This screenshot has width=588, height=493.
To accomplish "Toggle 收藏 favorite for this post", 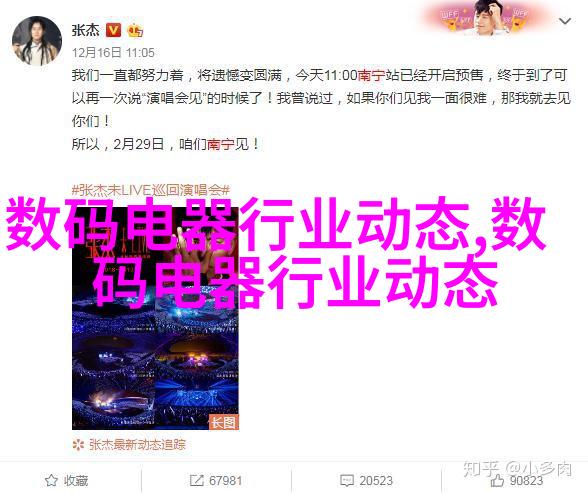I will 66,480.
